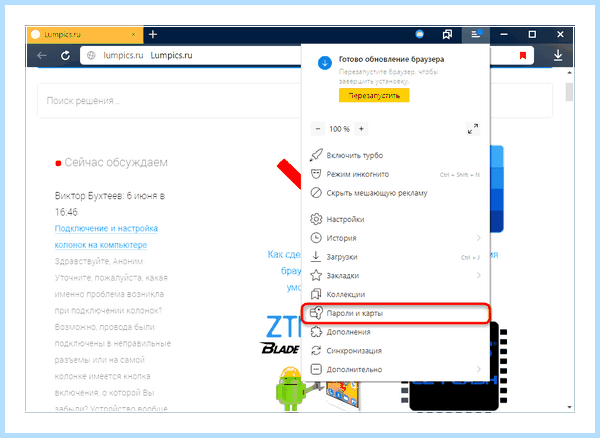600x438 pixels.
Task: Open Загрузки from the menu
Action: [x=395, y=257]
